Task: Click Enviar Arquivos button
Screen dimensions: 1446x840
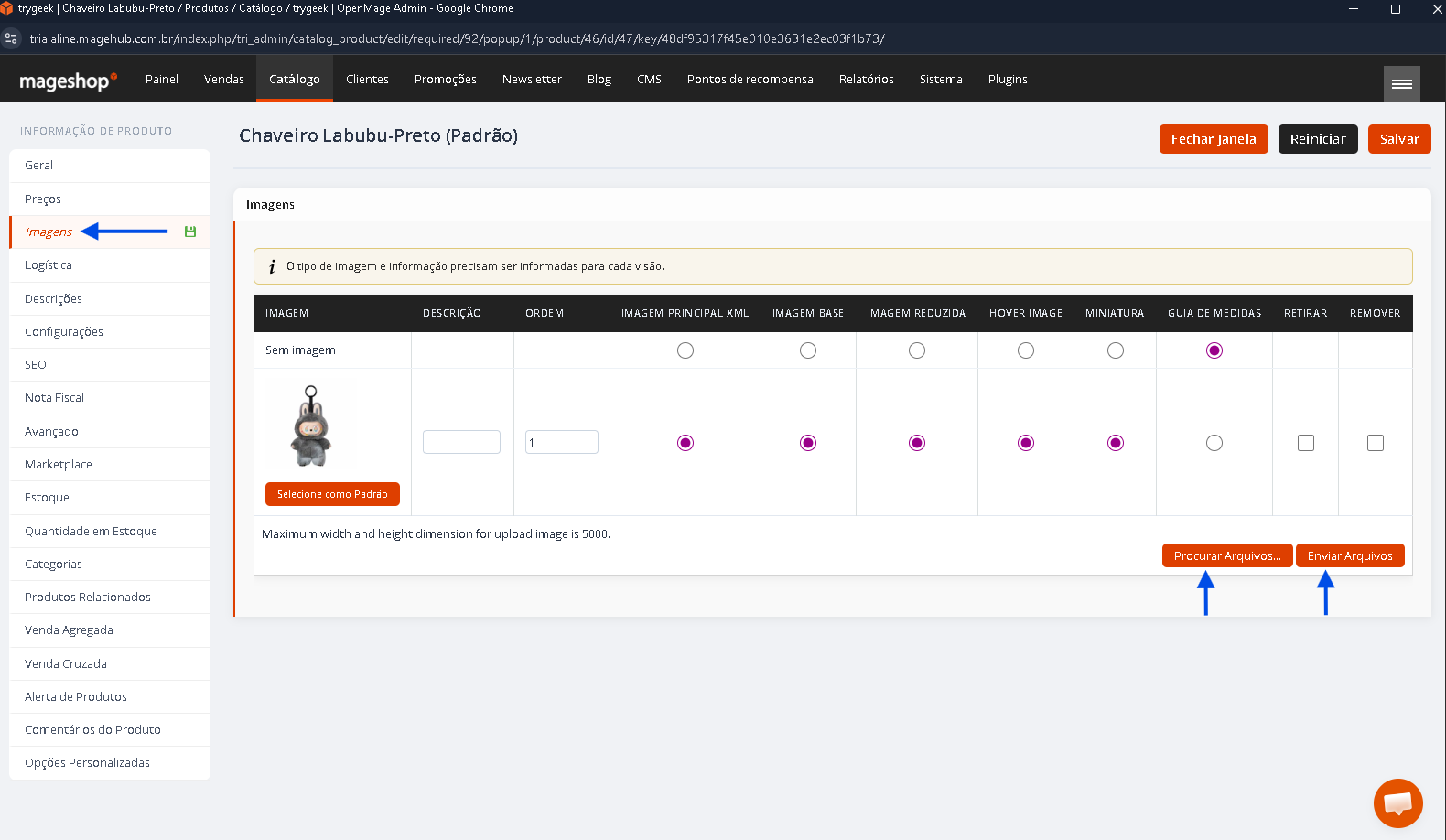Action: click(1350, 555)
